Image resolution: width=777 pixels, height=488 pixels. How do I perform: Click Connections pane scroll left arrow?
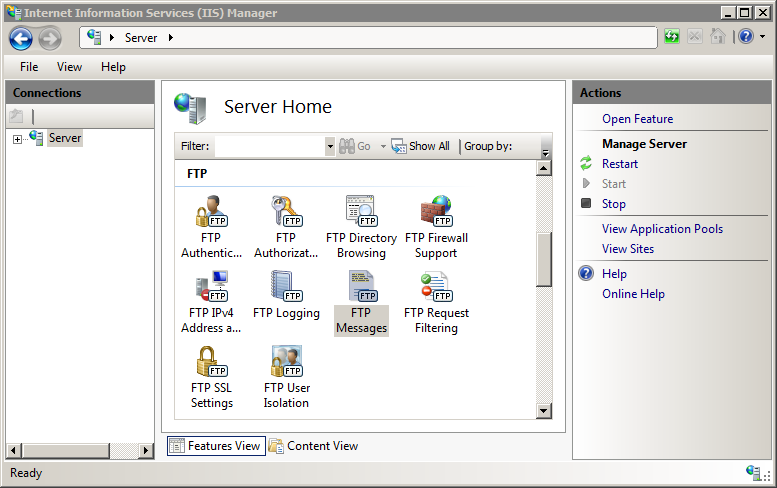tap(13, 450)
